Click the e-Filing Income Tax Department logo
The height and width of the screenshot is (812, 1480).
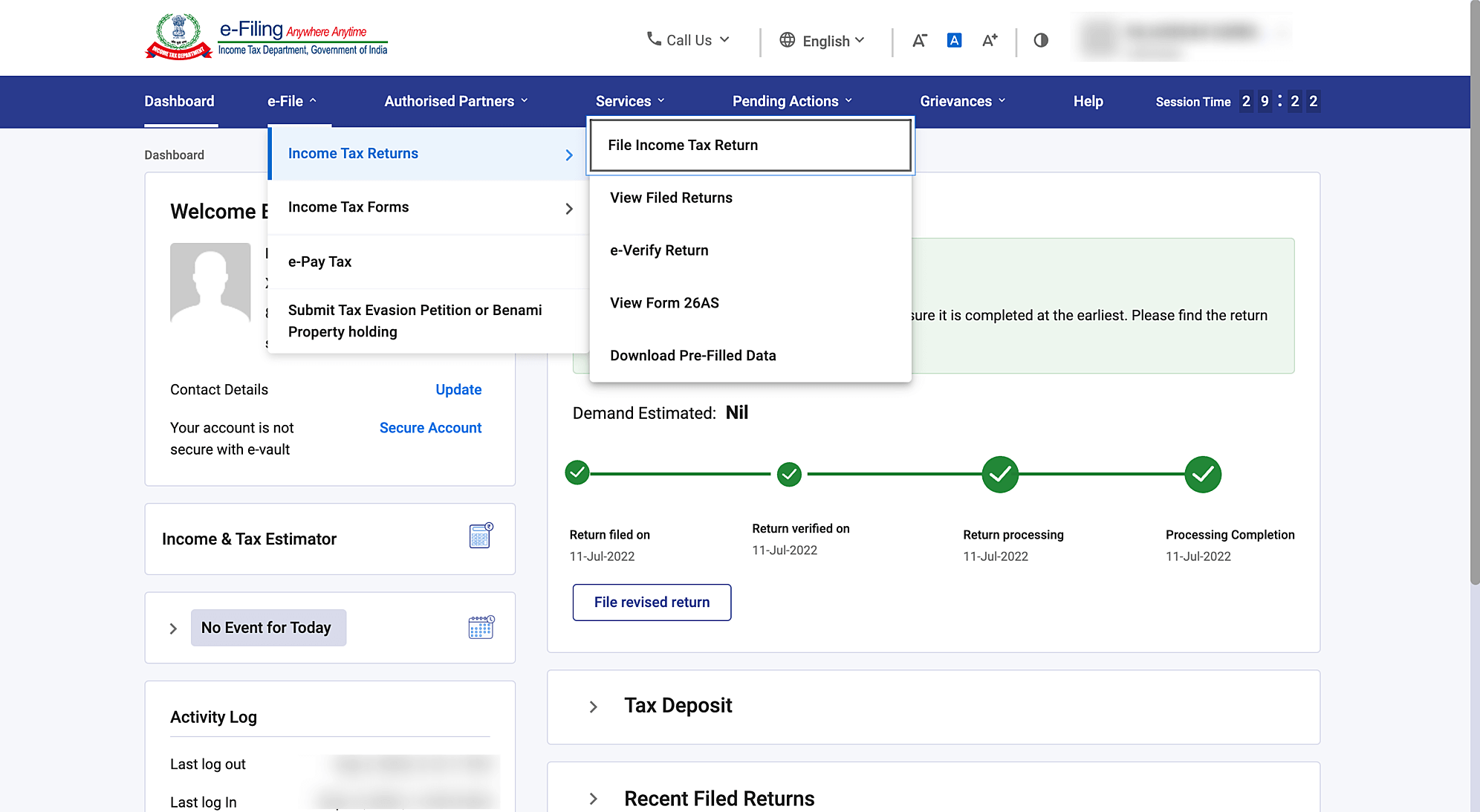click(x=266, y=37)
